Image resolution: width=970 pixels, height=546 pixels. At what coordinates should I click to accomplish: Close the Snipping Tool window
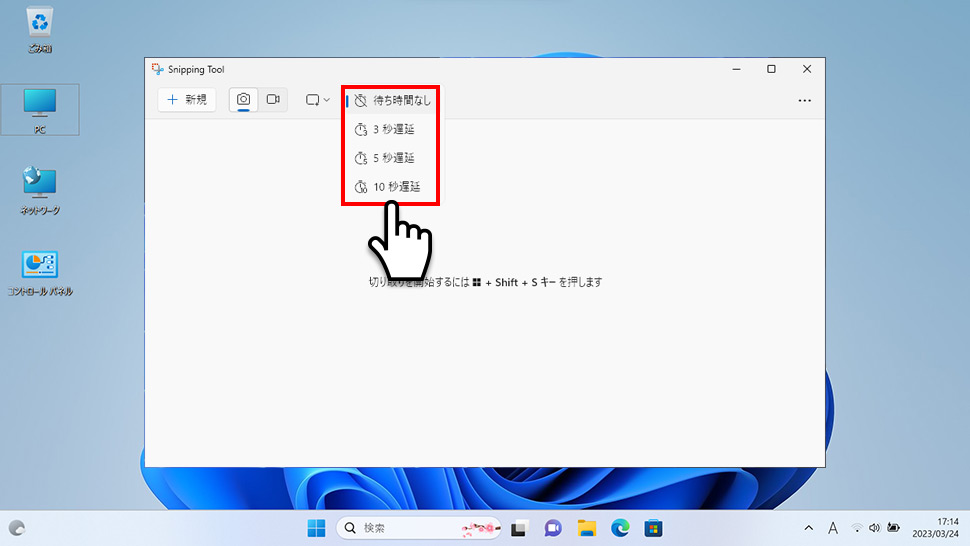coord(807,69)
